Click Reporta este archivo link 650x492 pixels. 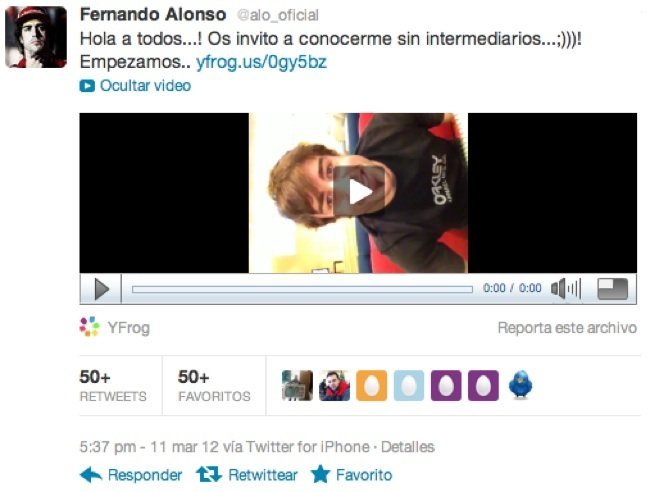[567, 328]
